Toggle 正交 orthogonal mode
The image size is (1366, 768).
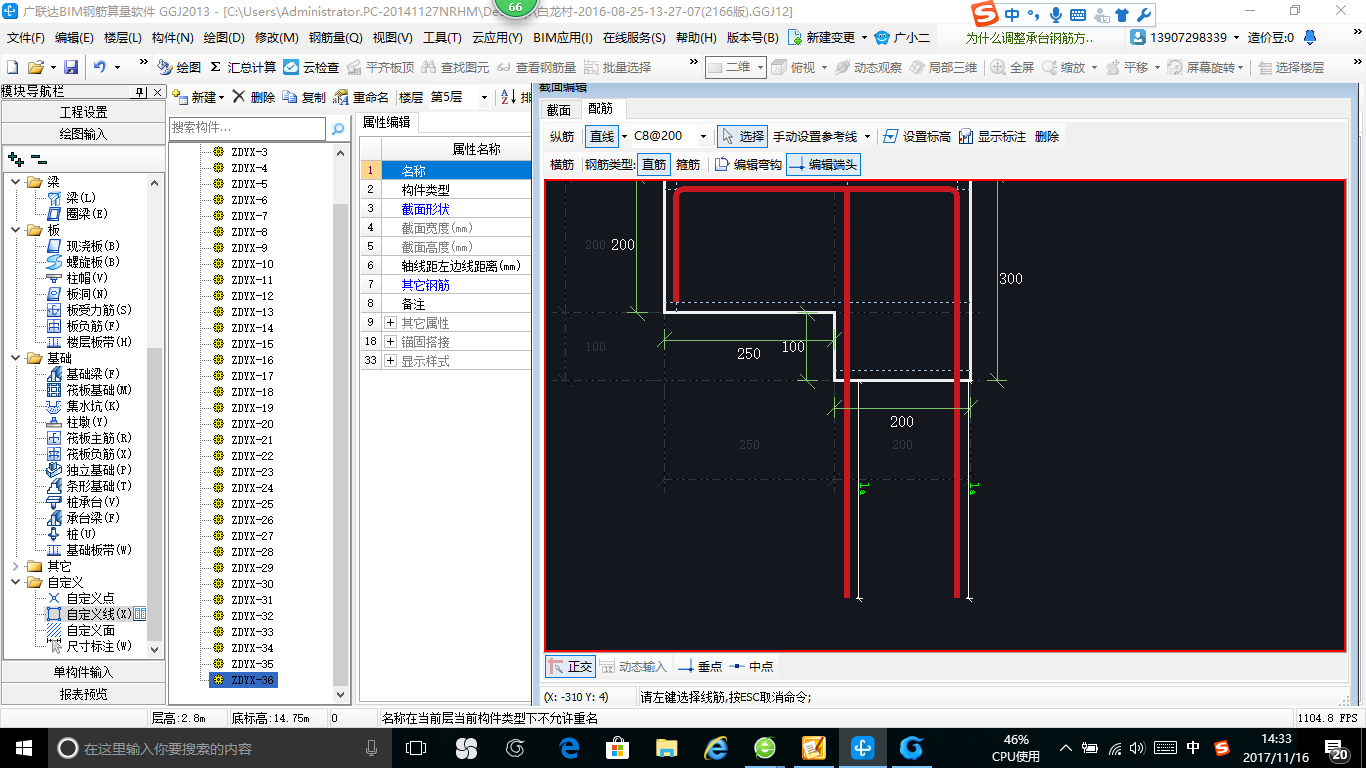pyautogui.click(x=570, y=666)
